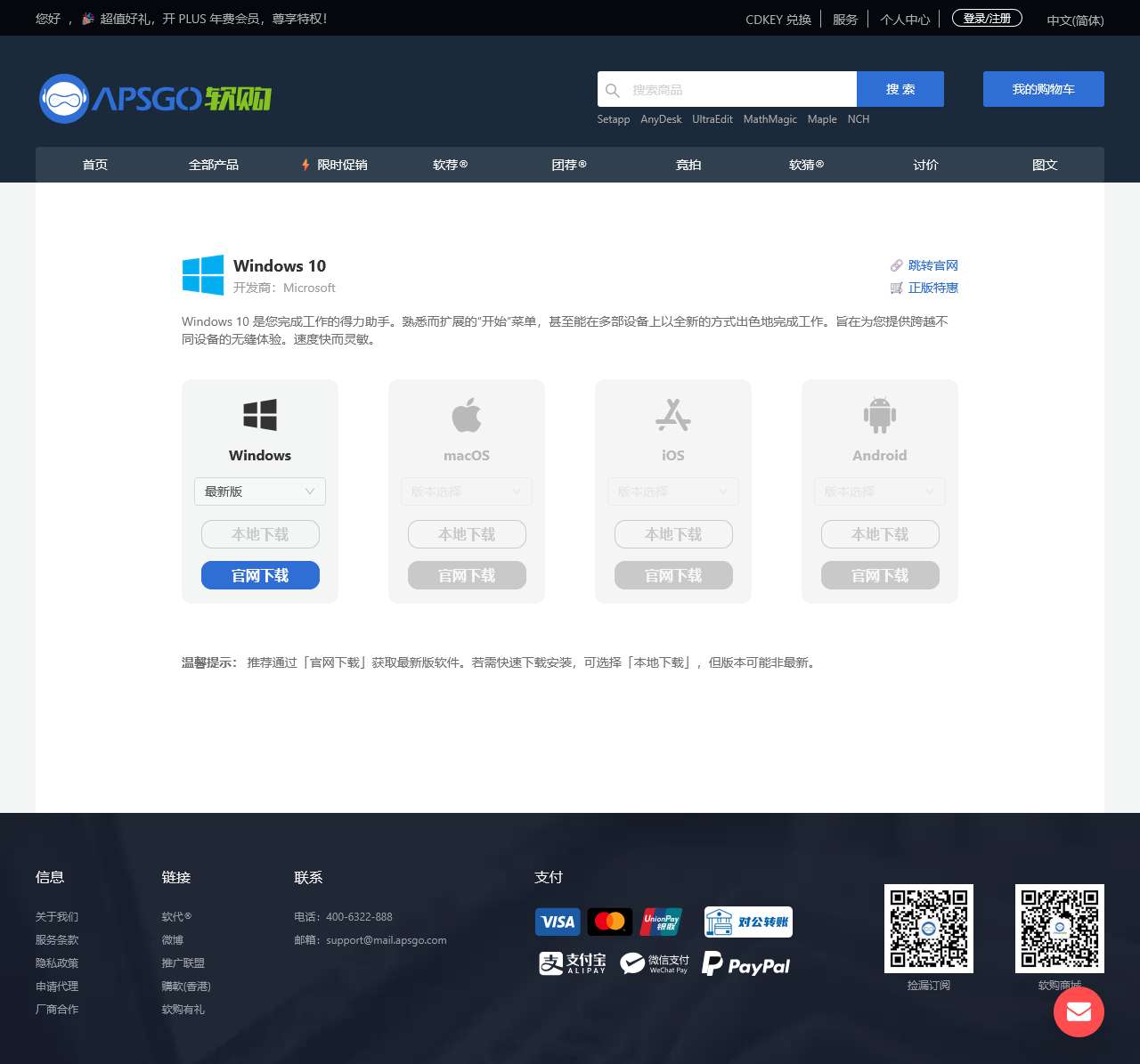
Task: Click the chain icon beside 跳转官网
Action: pyautogui.click(x=897, y=265)
